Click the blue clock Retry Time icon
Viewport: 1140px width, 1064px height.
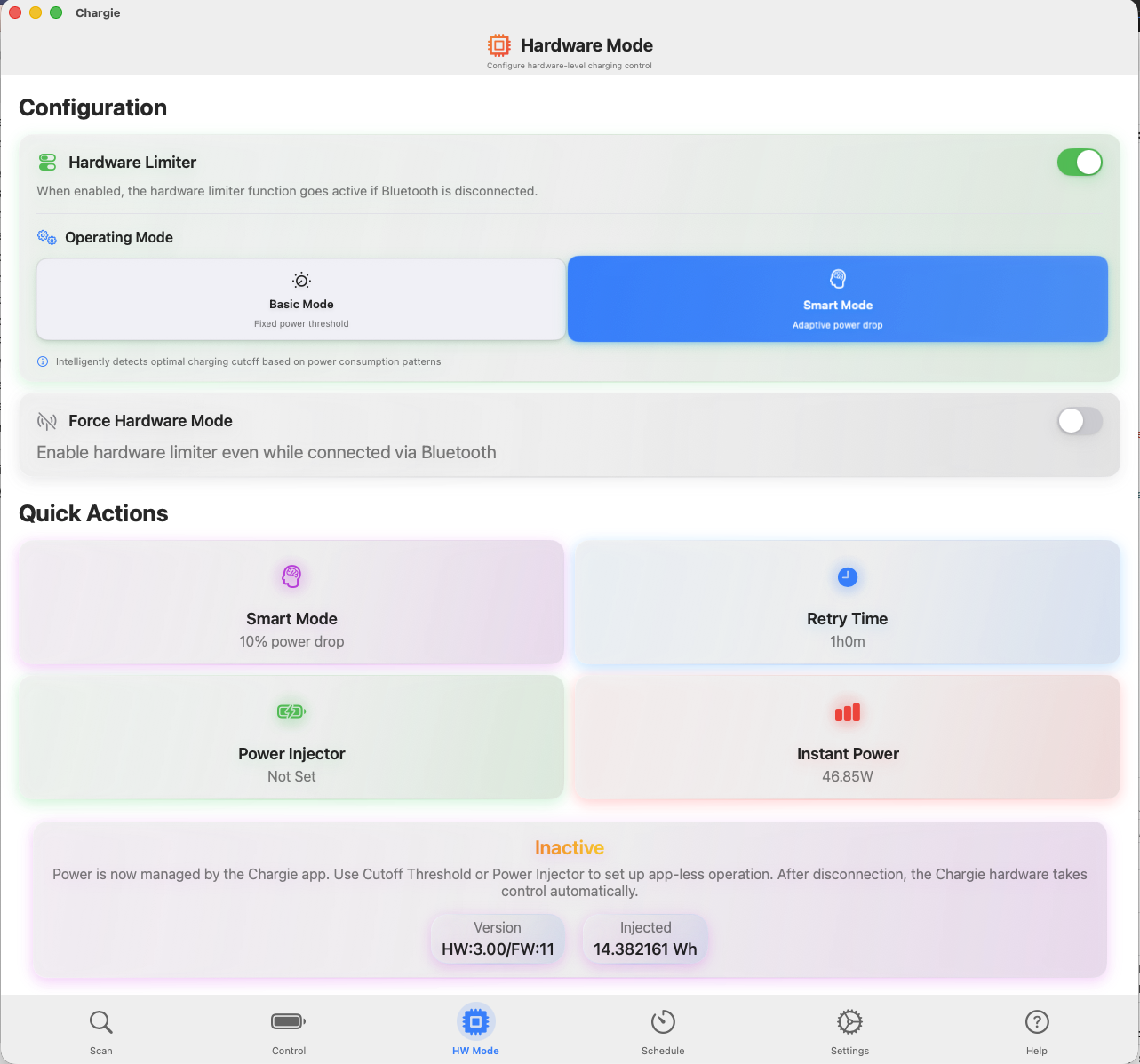click(848, 577)
